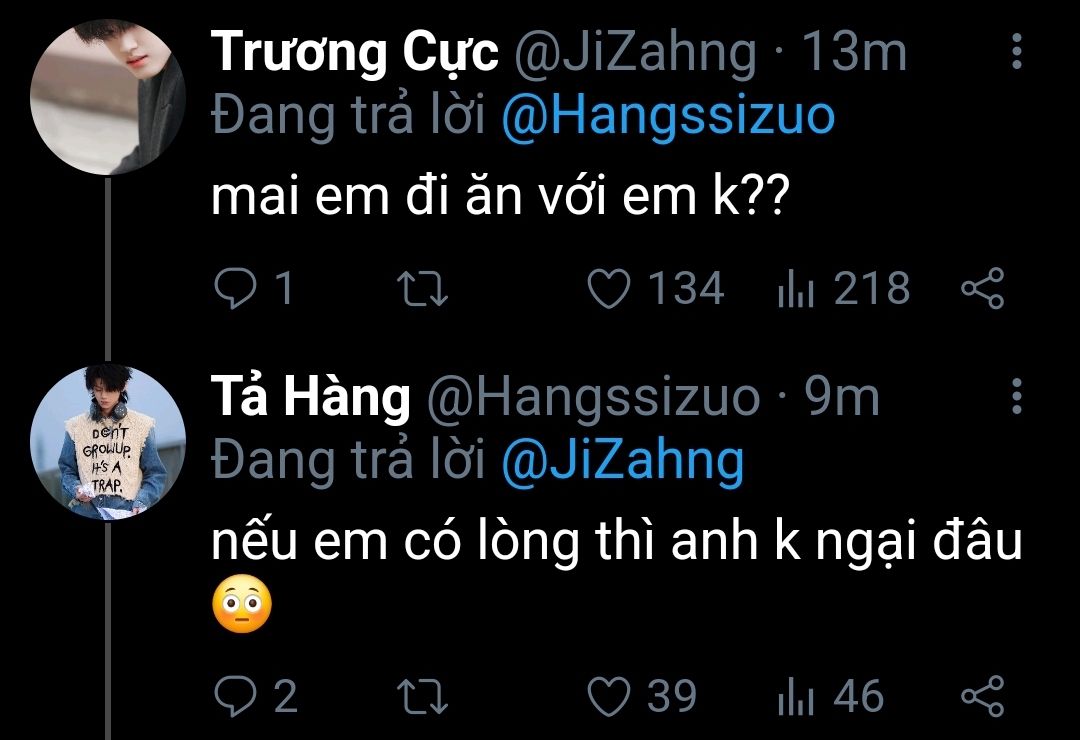Reply to Tả Hàng's tweet
Image resolution: width=1080 pixels, height=740 pixels.
(x=236, y=695)
